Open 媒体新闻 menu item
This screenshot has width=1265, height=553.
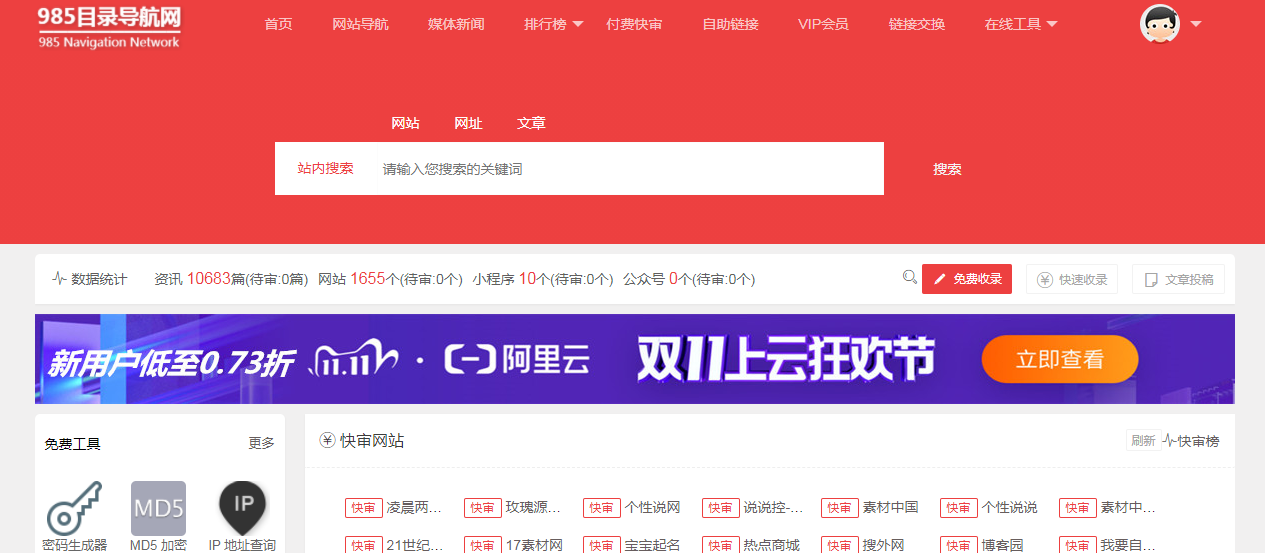[456, 24]
